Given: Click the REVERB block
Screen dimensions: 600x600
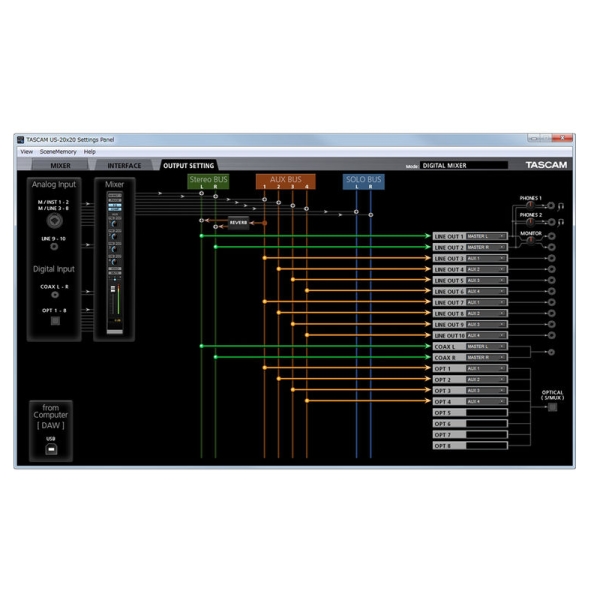Looking at the screenshot, I should [238, 223].
